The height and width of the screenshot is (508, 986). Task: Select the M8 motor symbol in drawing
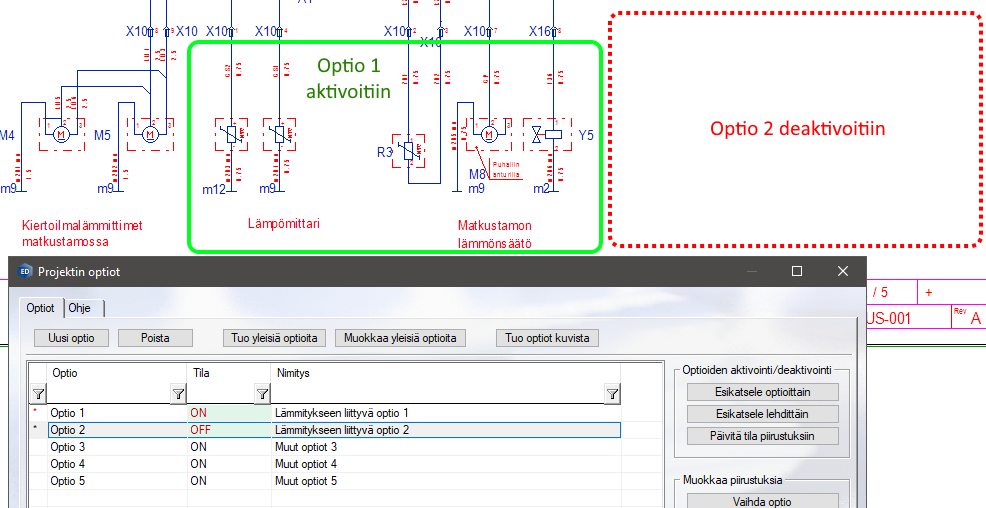[489, 134]
